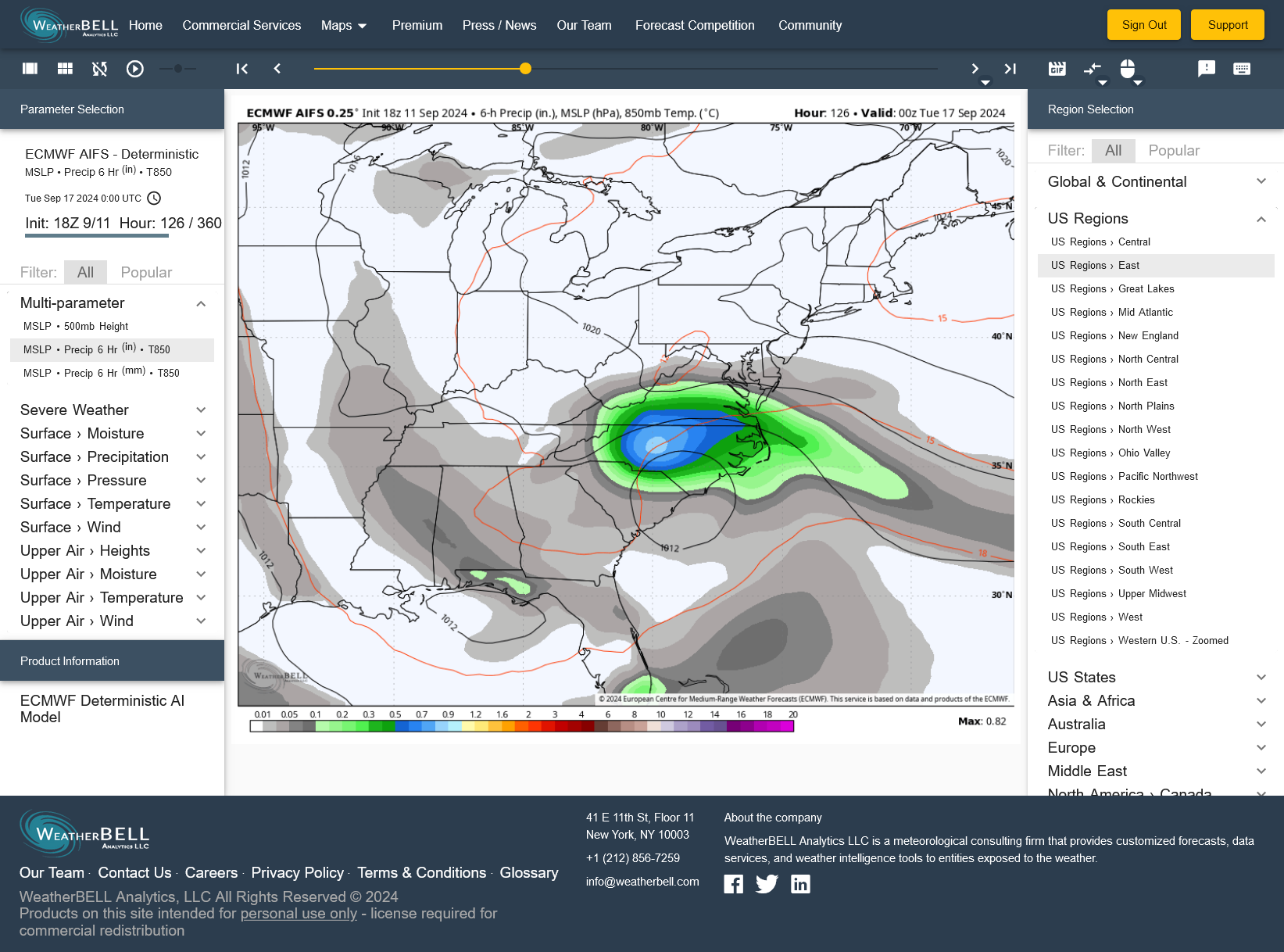Open WeatherBELL Twitter page

(x=767, y=884)
